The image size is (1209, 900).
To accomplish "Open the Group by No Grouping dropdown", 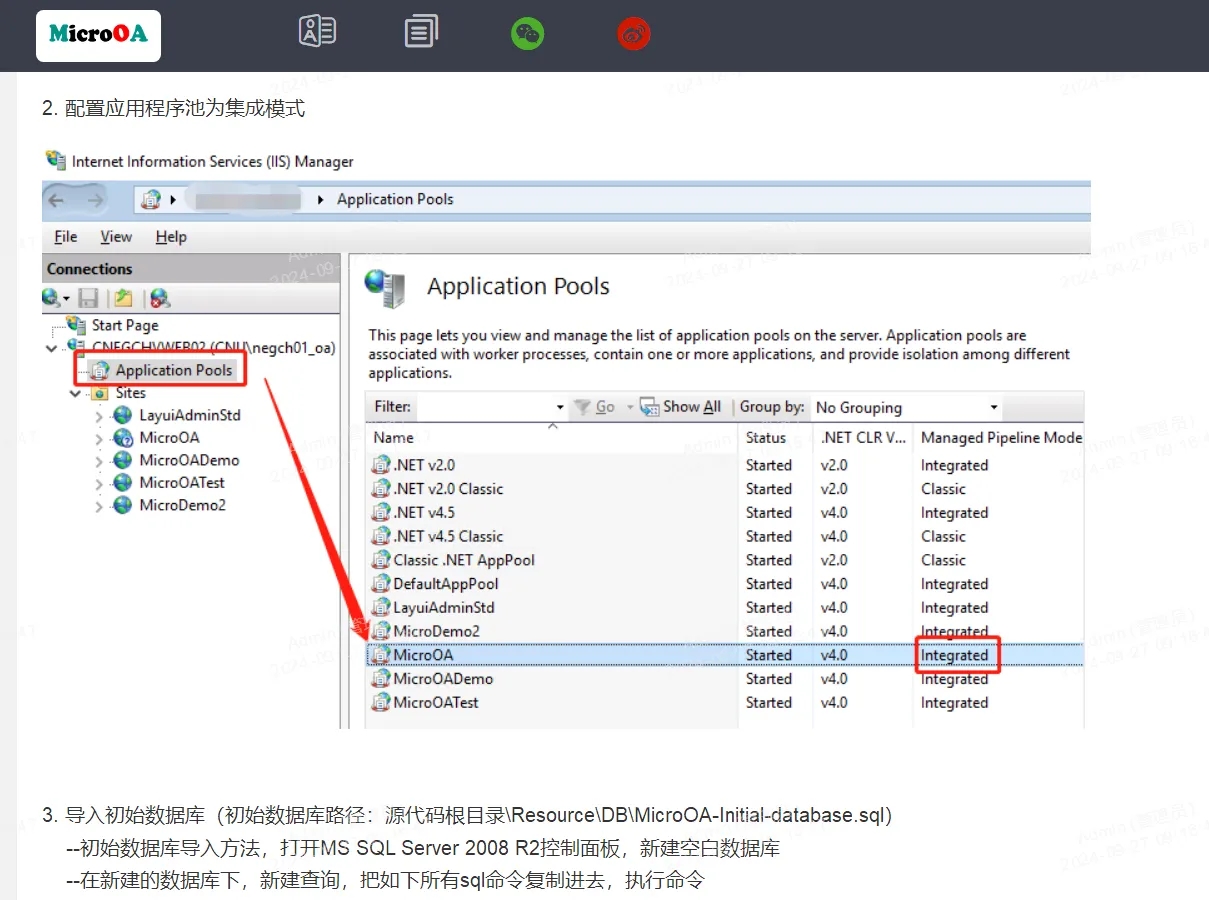I will tap(907, 408).
